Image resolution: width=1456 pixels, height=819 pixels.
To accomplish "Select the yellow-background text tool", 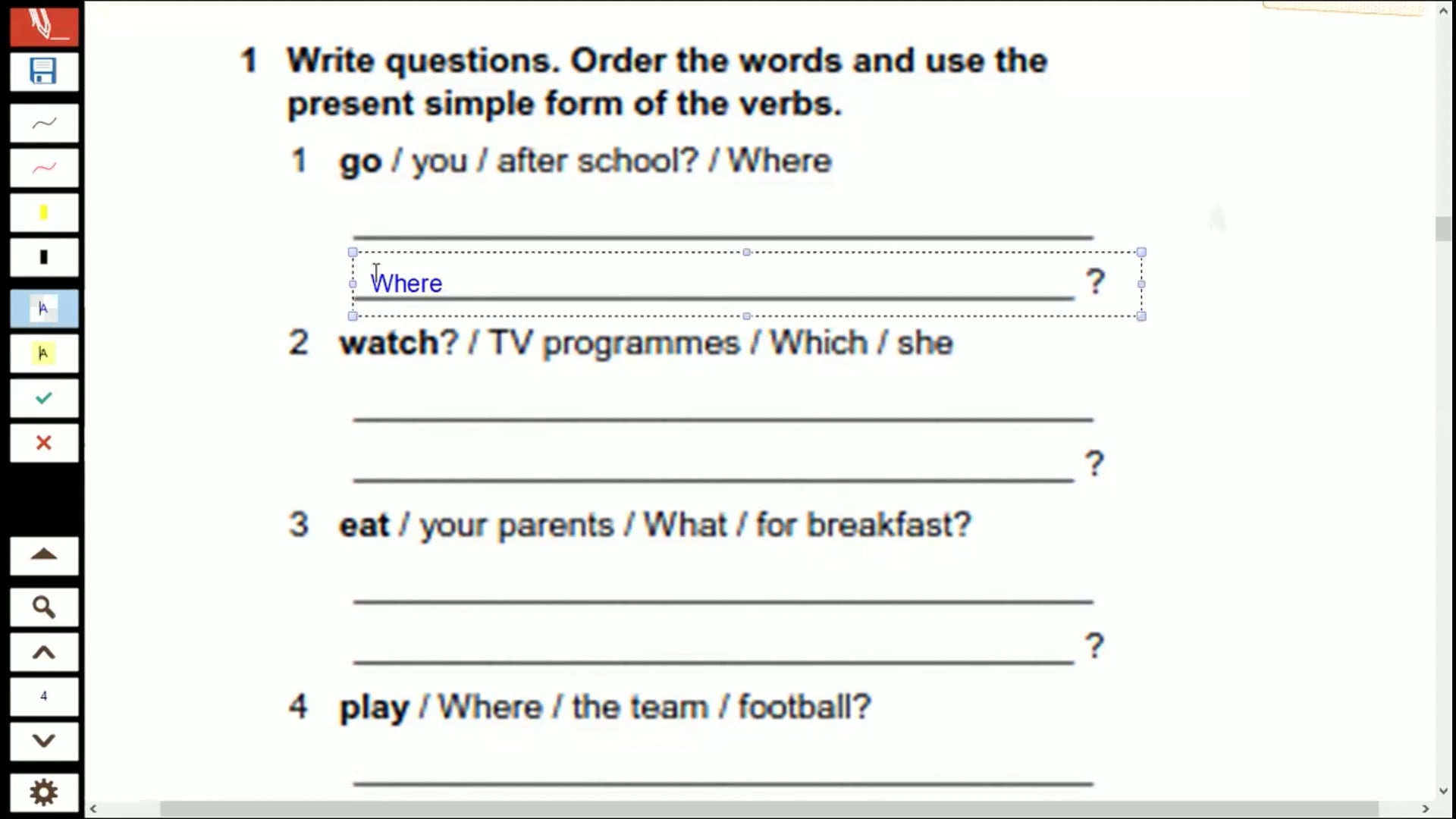I will pos(44,353).
